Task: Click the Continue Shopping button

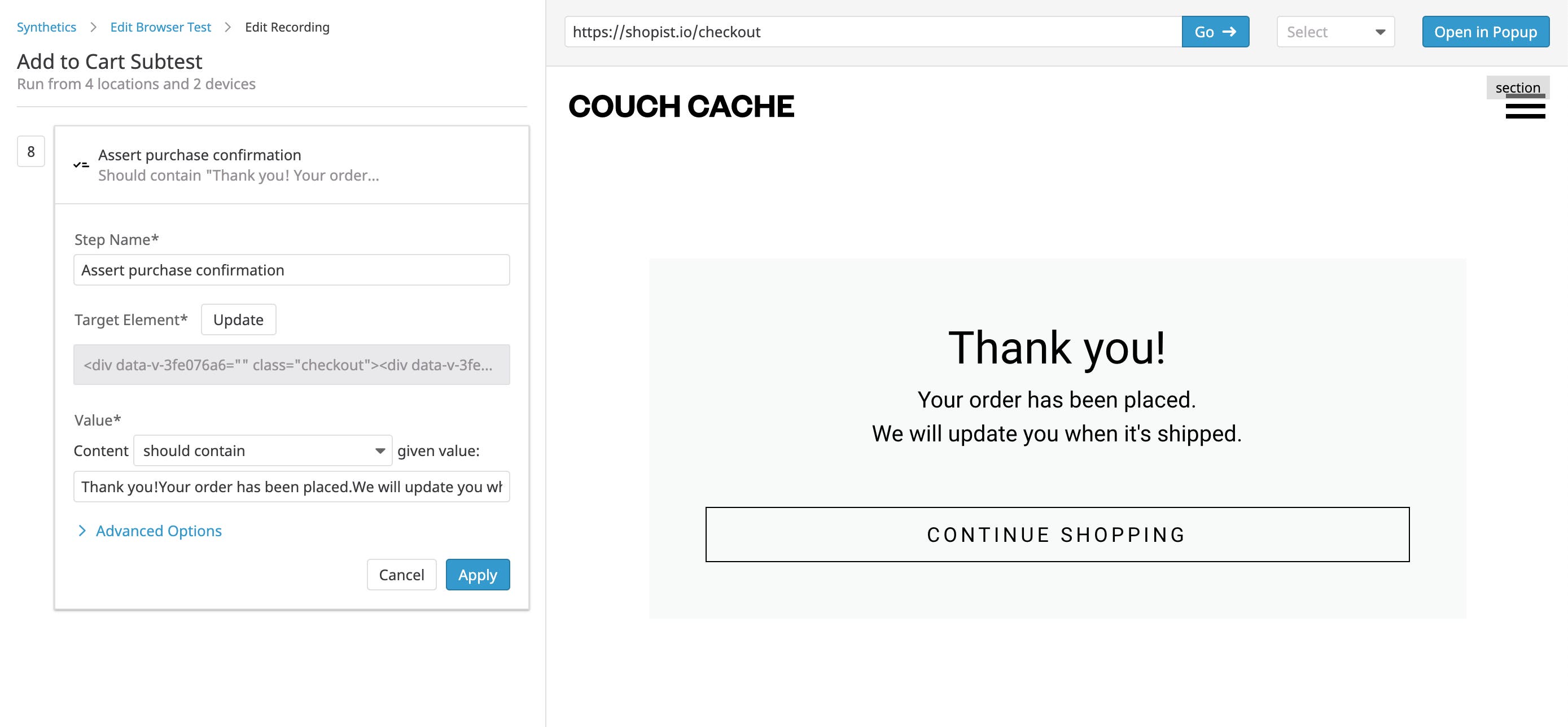Action: 1057,535
